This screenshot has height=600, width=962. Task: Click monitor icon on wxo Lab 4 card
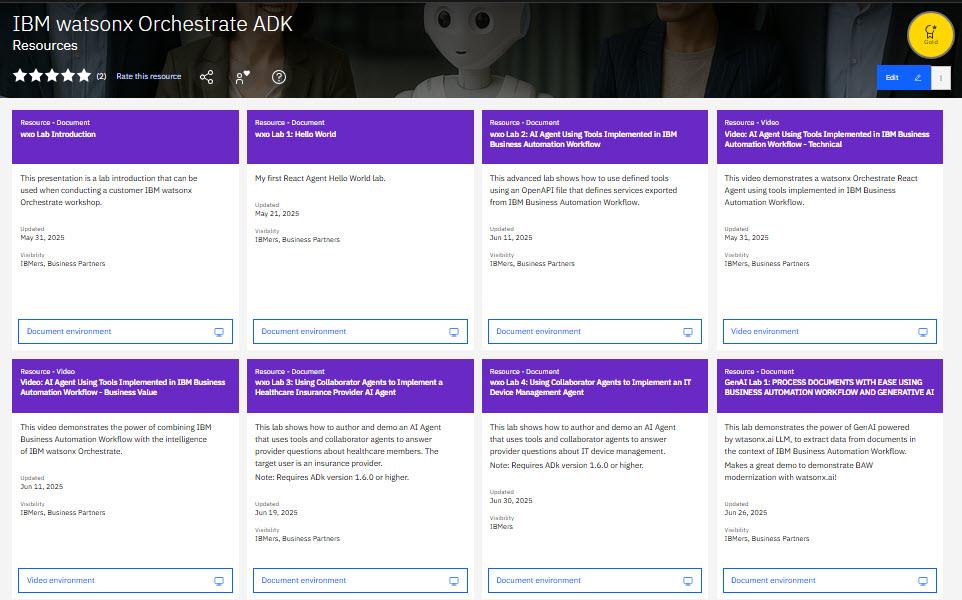coord(688,581)
